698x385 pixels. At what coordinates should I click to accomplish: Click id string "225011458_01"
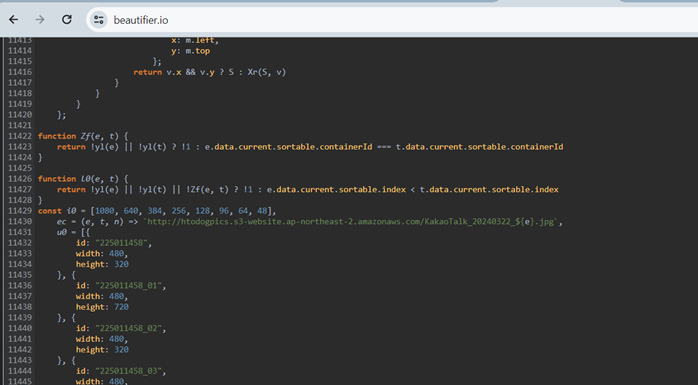[129, 286]
